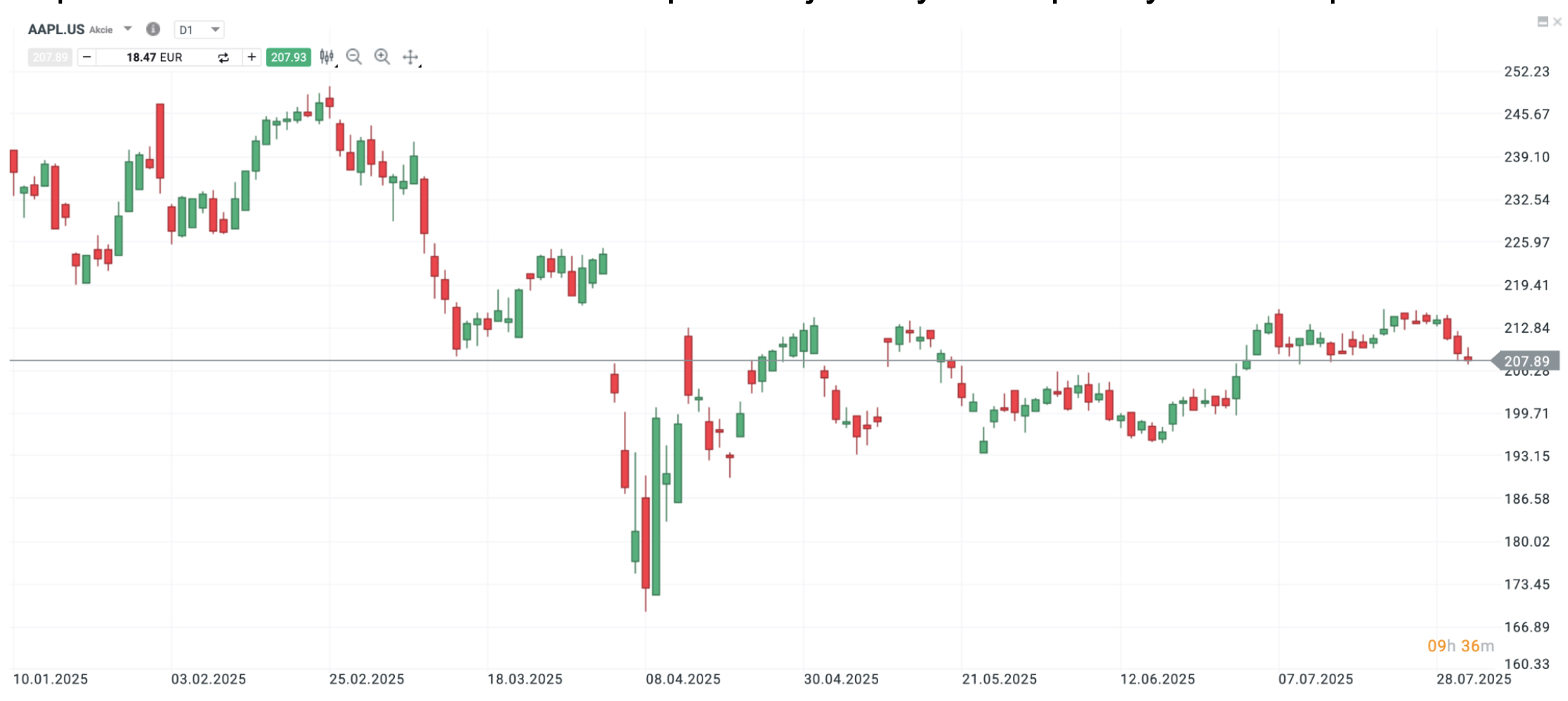Click the 252.23 price axis label
The height and width of the screenshot is (701, 1568).
1527,72
